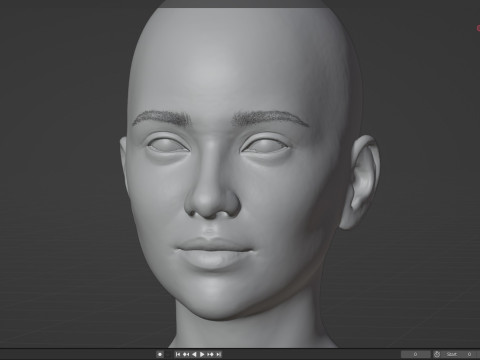Jump to the previous keyframe
The height and width of the screenshot is (360, 480).
pos(186,354)
